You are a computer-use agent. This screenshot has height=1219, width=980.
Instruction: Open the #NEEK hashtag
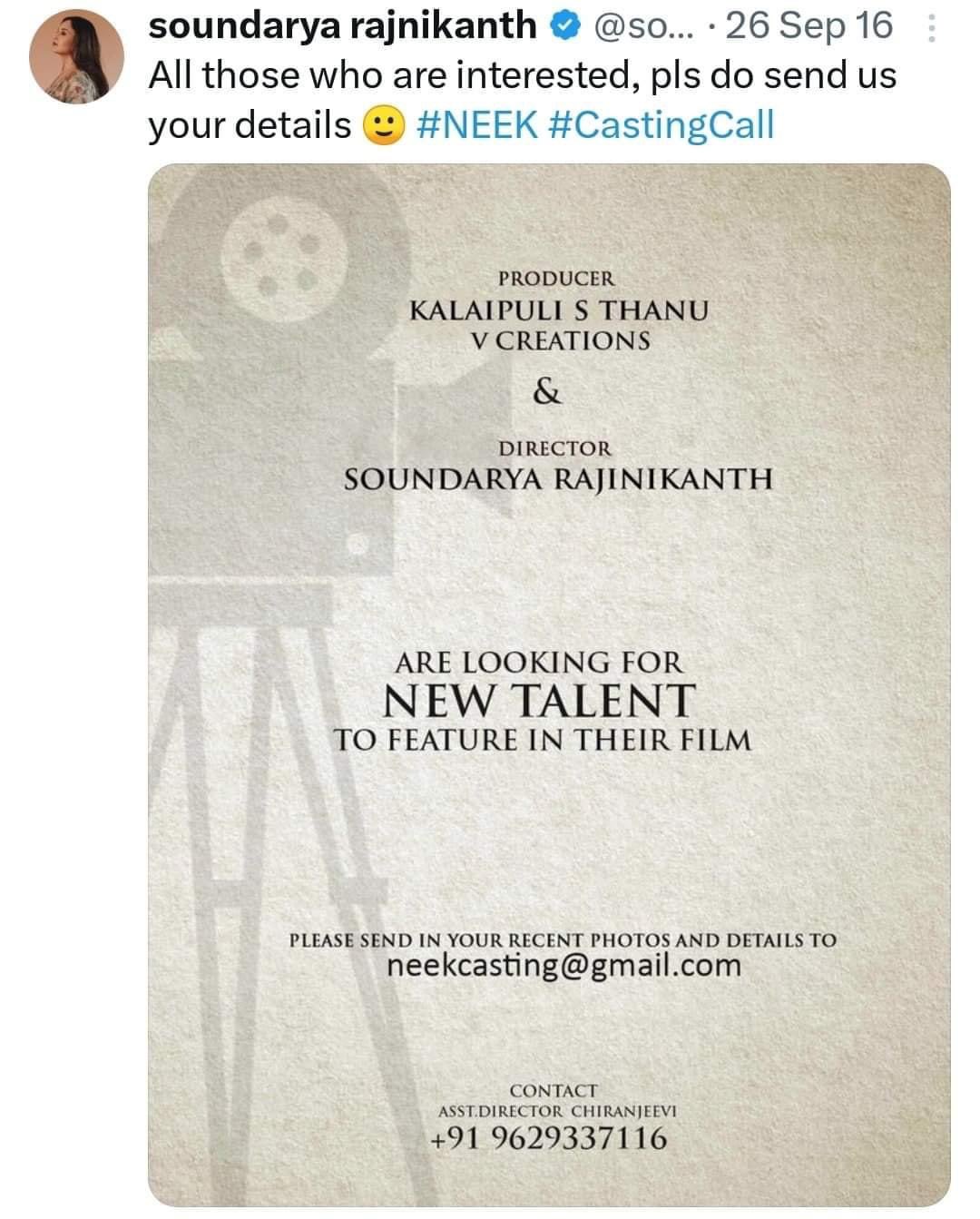[477, 124]
